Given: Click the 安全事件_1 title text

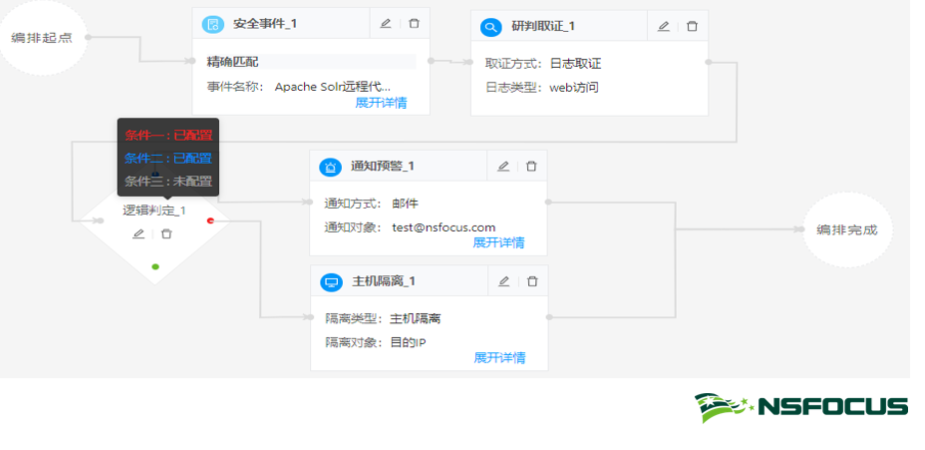Looking at the screenshot, I should pos(265,24).
